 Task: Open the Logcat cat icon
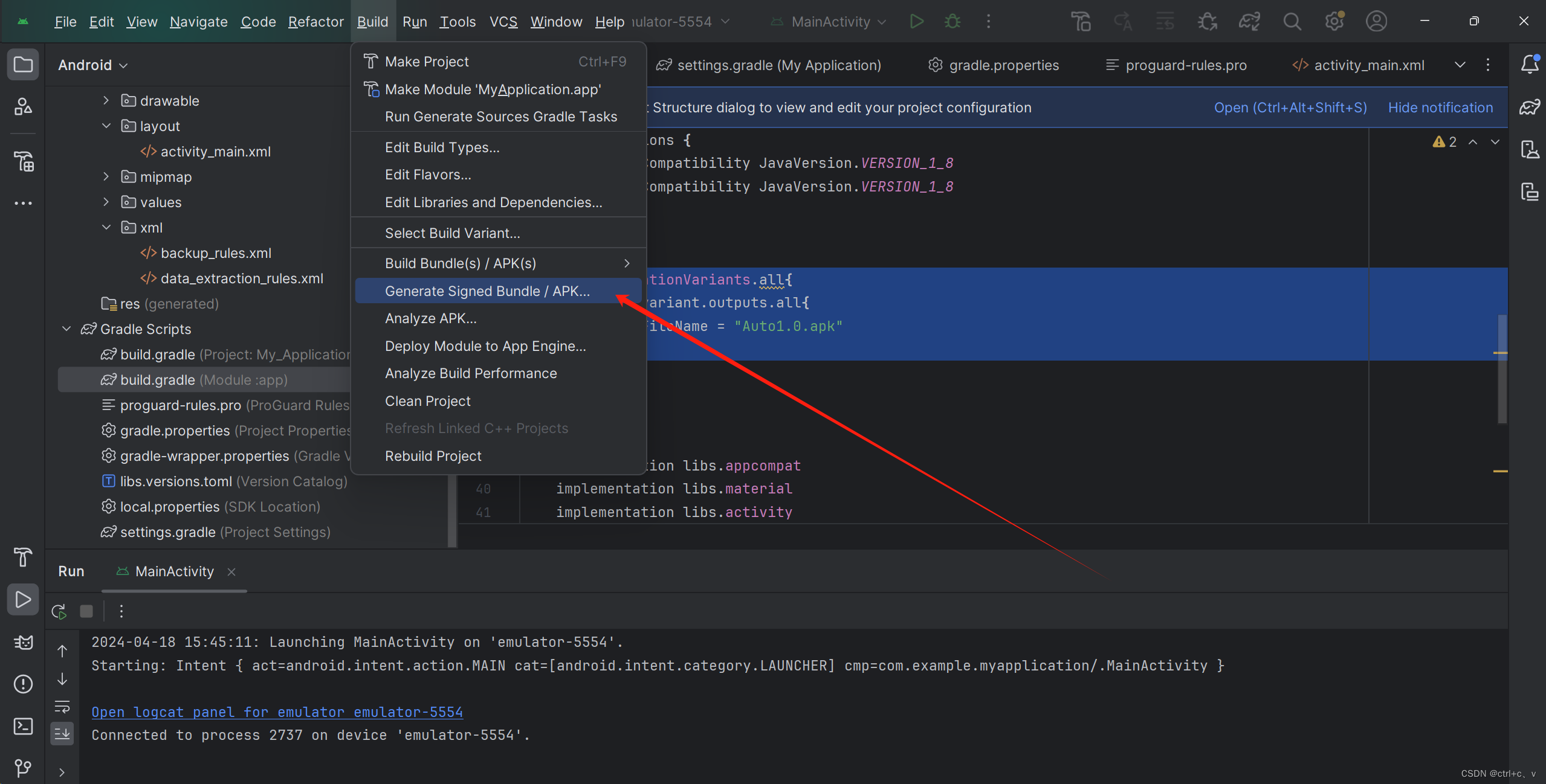coord(23,641)
